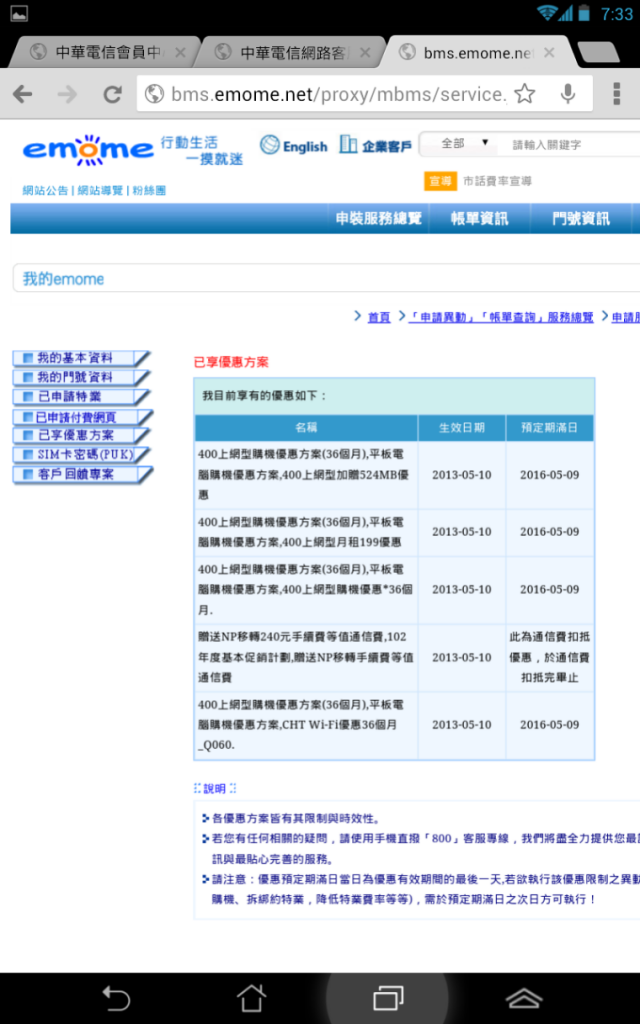Open a new browser tab
The width and height of the screenshot is (640, 1025).
point(599,52)
